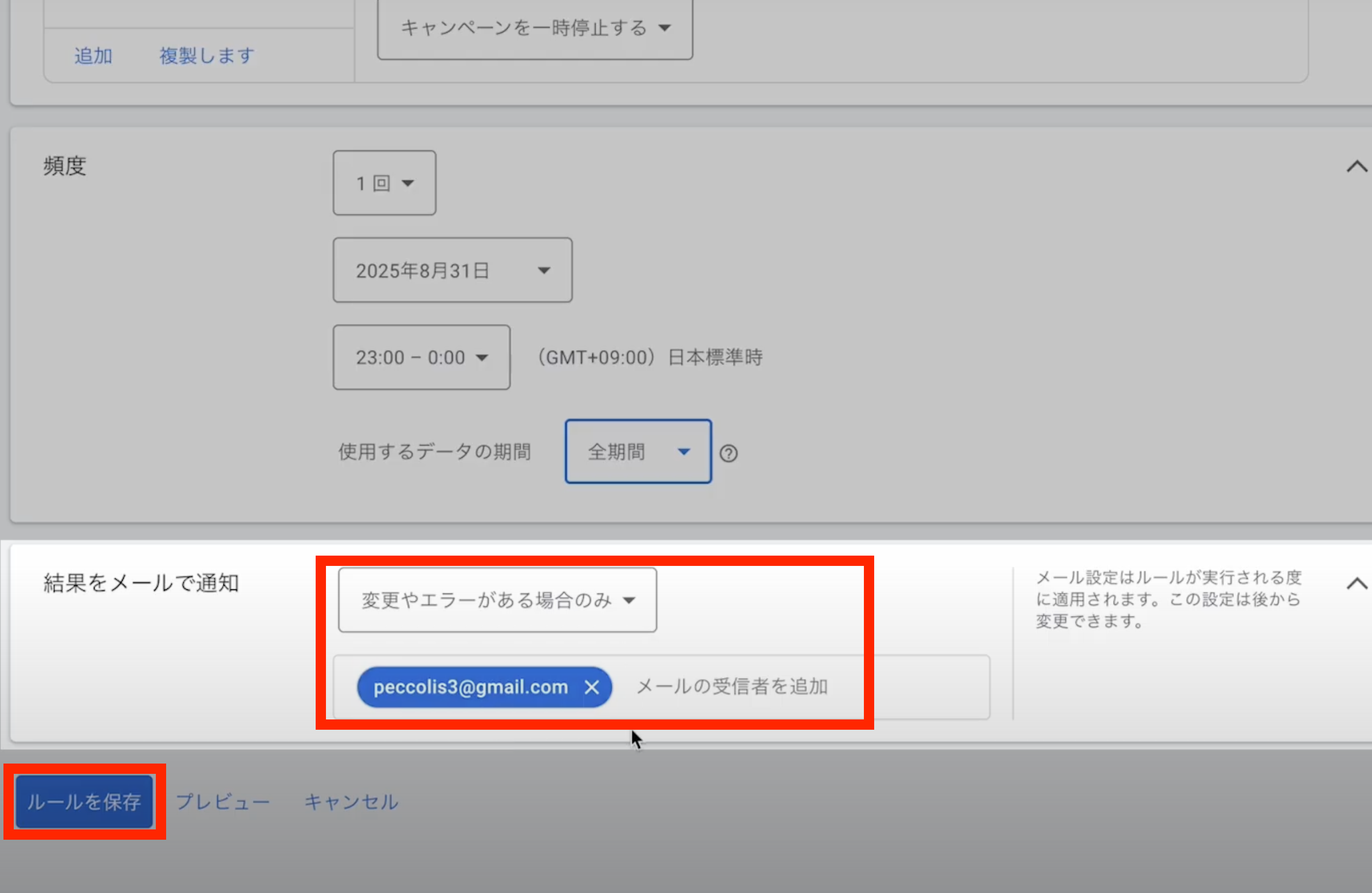This screenshot has height=893, width=1372.
Task: Click the peccolis3@gmail.com email chip
Action: tap(470, 687)
